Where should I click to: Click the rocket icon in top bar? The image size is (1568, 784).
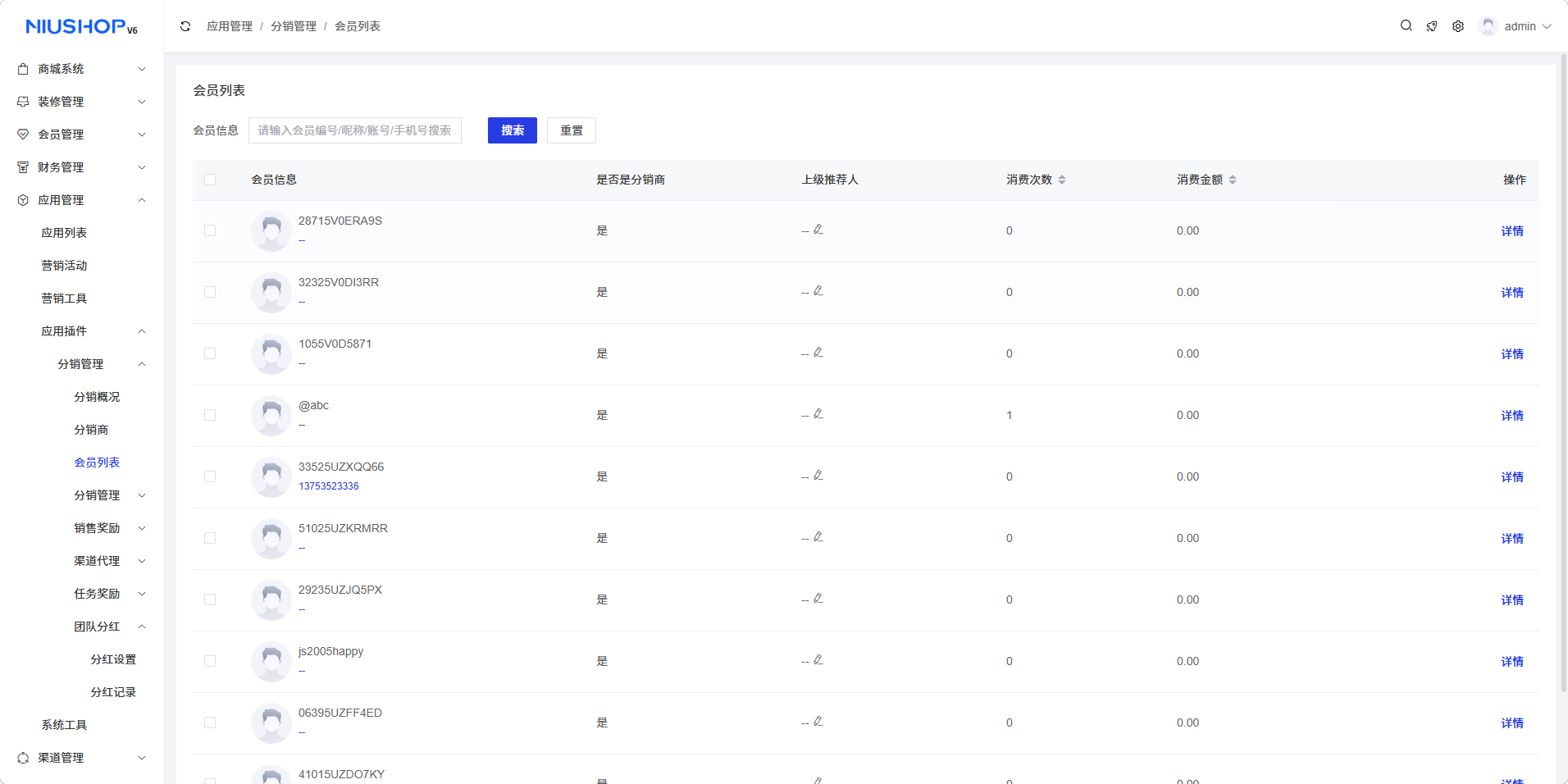(1432, 26)
